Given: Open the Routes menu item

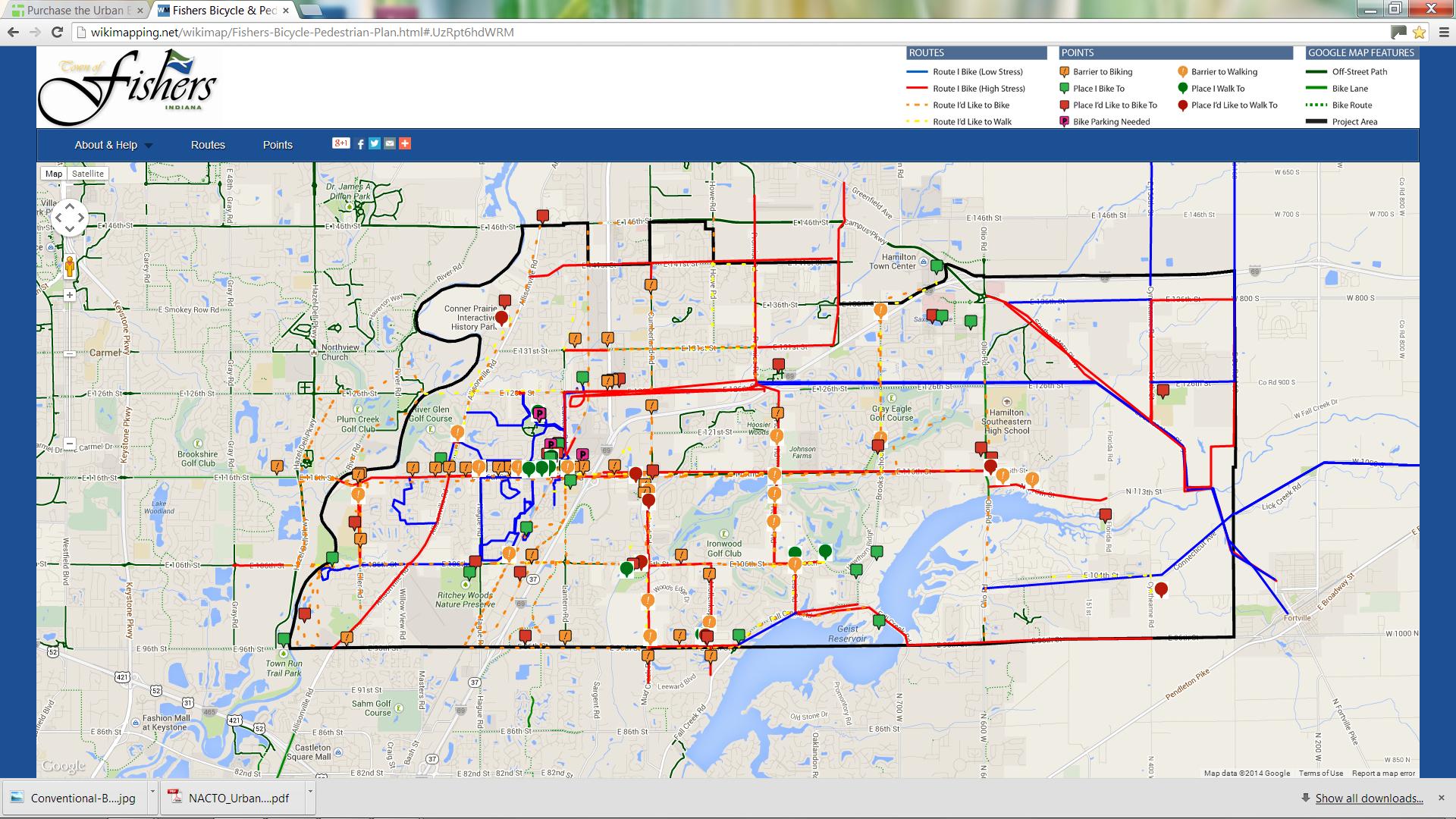Looking at the screenshot, I should (x=208, y=145).
